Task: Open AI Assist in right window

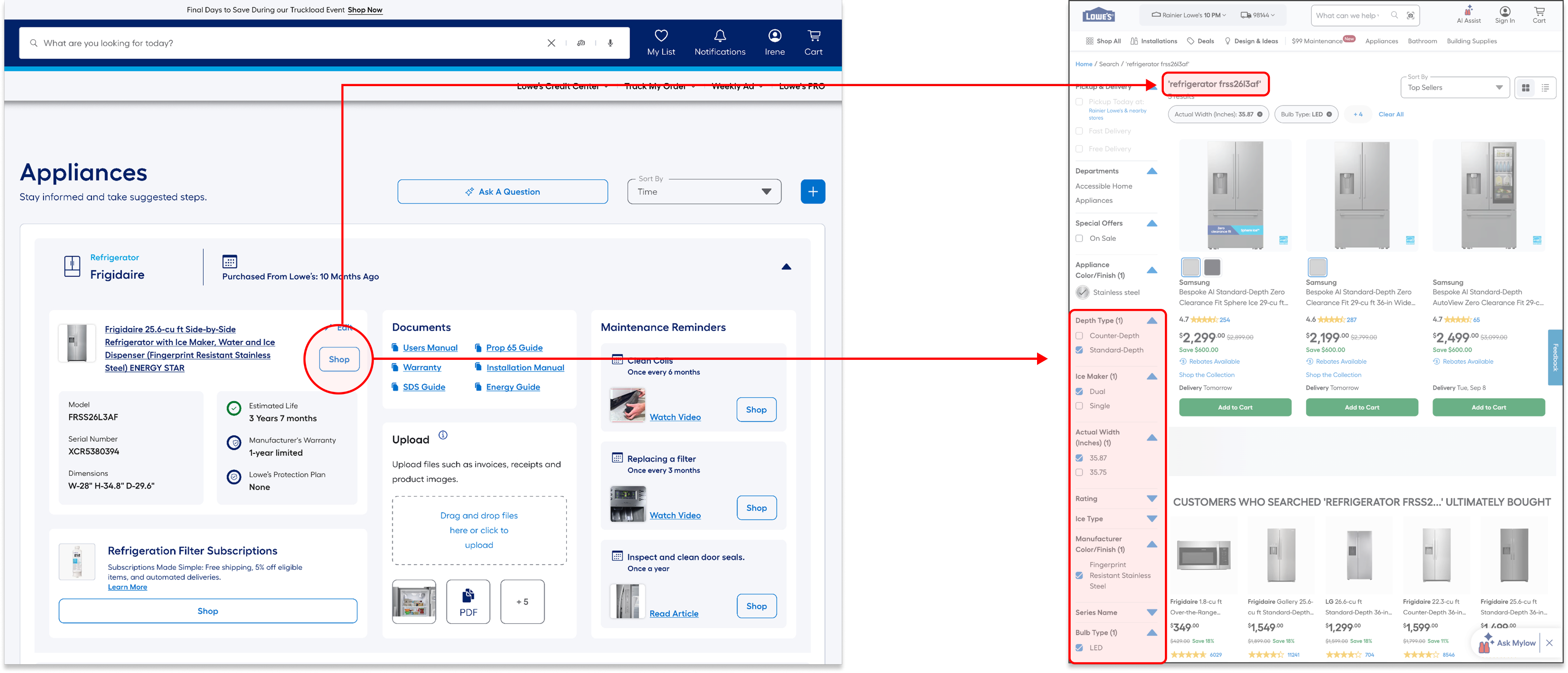Action: [1468, 15]
